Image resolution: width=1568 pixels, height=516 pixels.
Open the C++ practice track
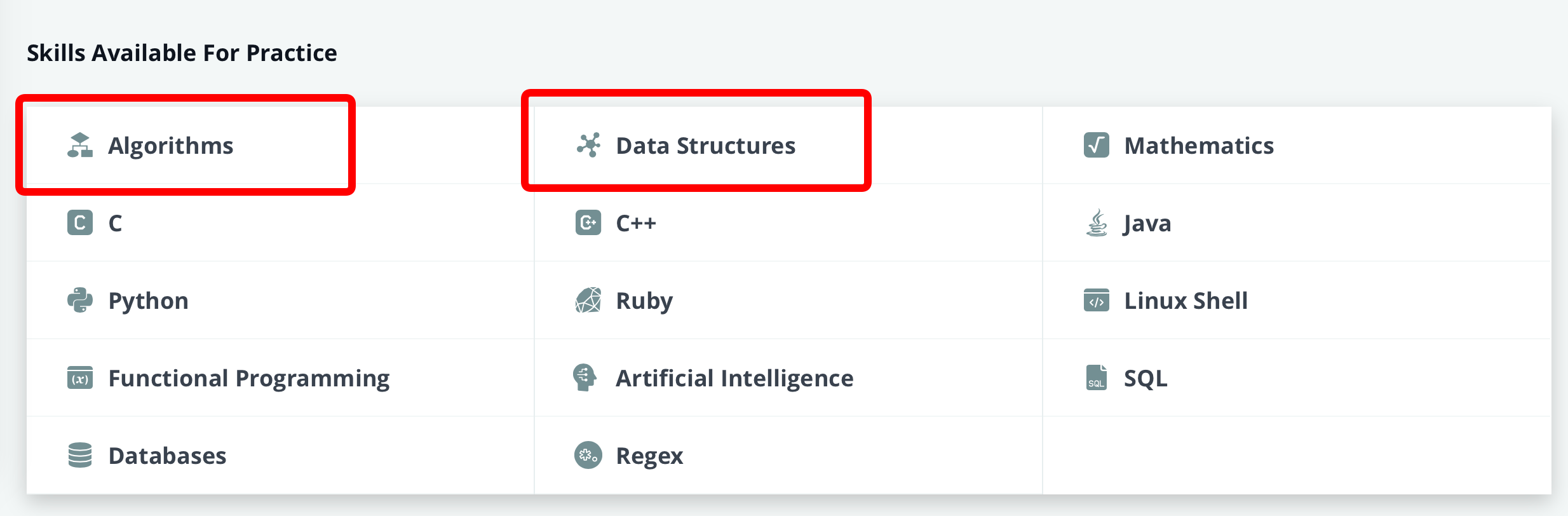(636, 224)
